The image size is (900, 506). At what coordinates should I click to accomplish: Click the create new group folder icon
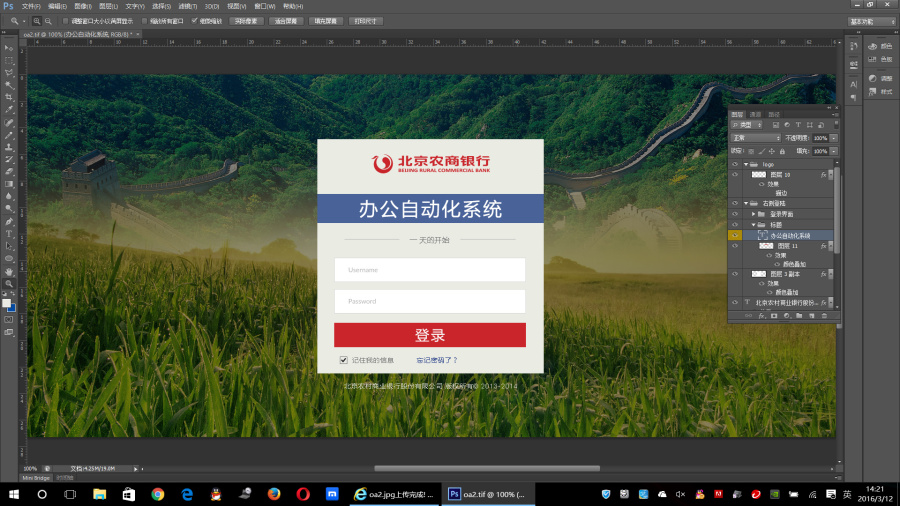799,316
